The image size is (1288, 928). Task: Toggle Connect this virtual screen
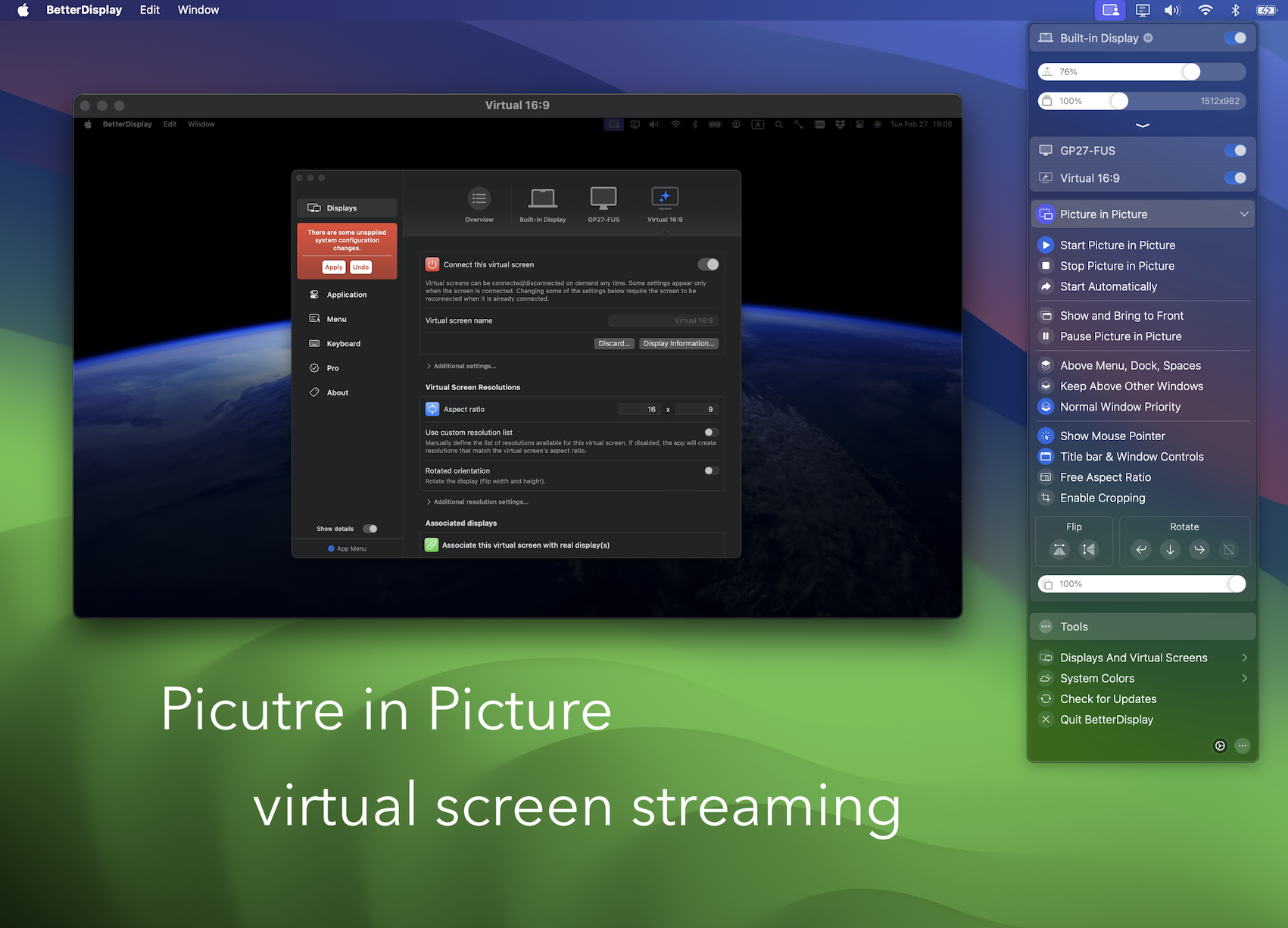point(709,264)
